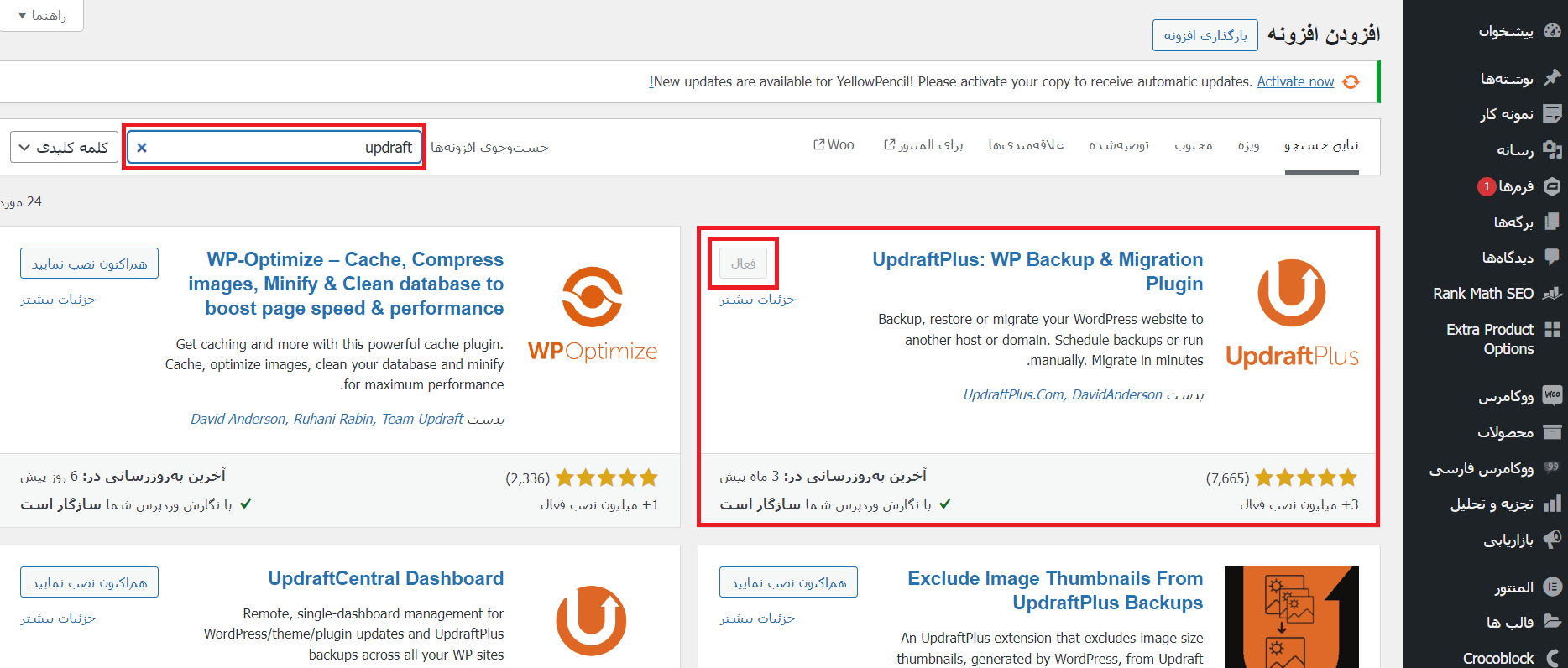Screen dimensions: 1568x668
Task: Open the WooCommerce (ووکامرس) Woo icon
Action: tap(1552, 395)
